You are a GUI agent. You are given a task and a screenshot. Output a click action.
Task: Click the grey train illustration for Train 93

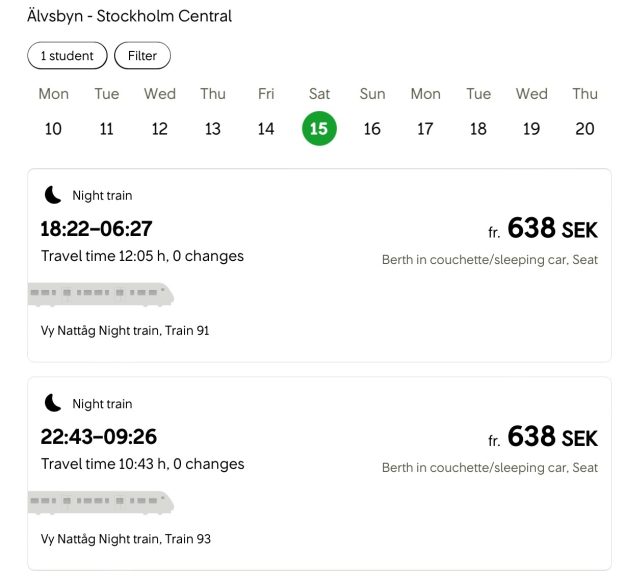101,503
